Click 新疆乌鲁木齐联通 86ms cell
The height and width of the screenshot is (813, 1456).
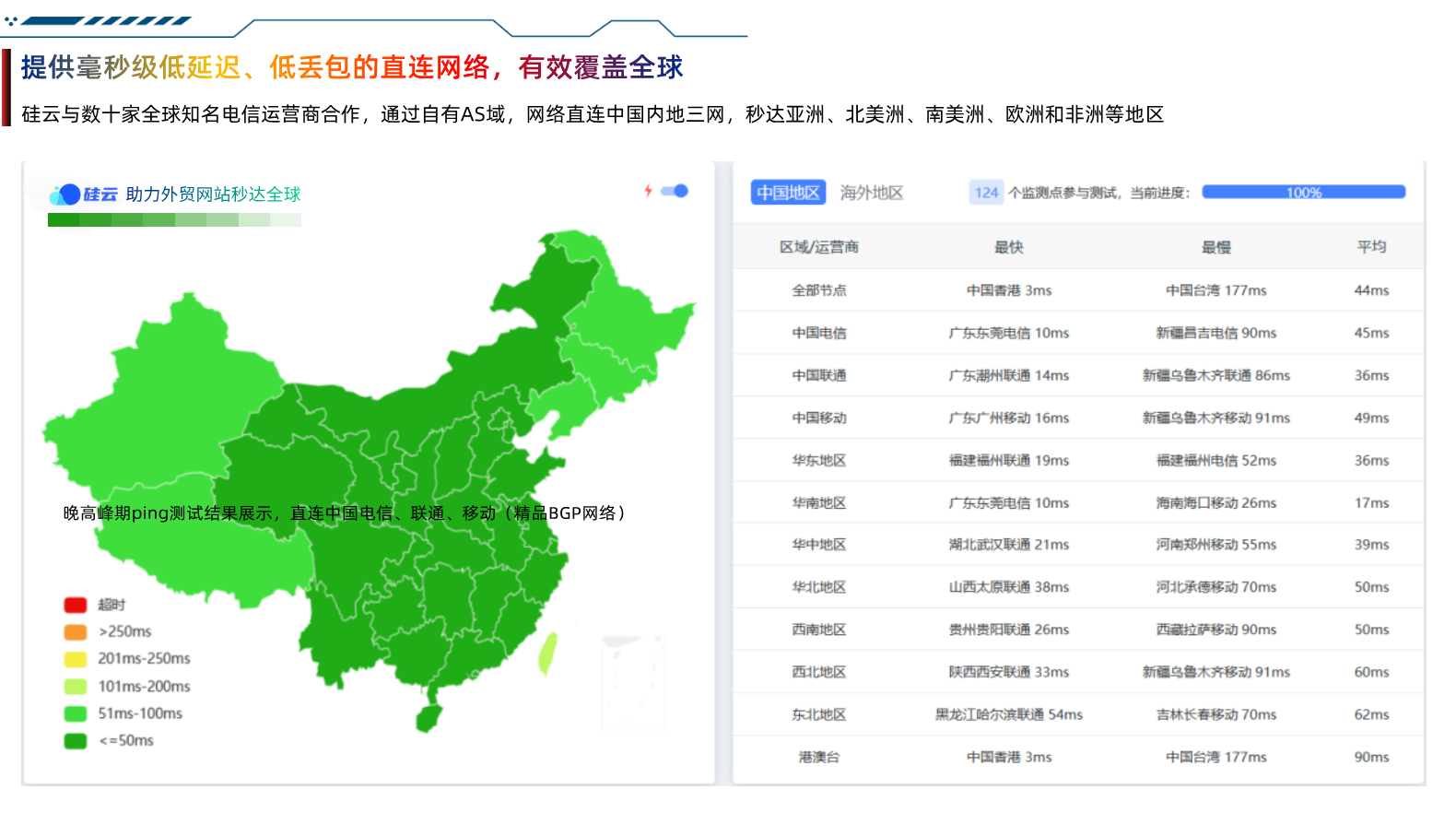(1215, 375)
